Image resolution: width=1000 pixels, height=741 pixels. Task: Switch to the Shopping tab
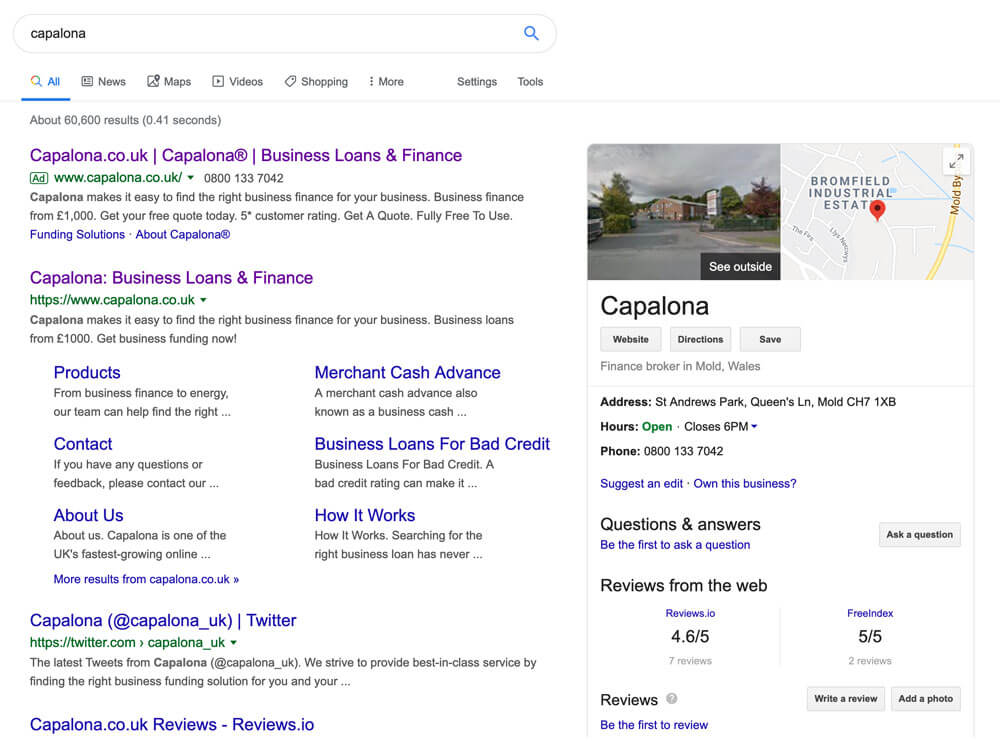pyautogui.click(x=316, y=82)
